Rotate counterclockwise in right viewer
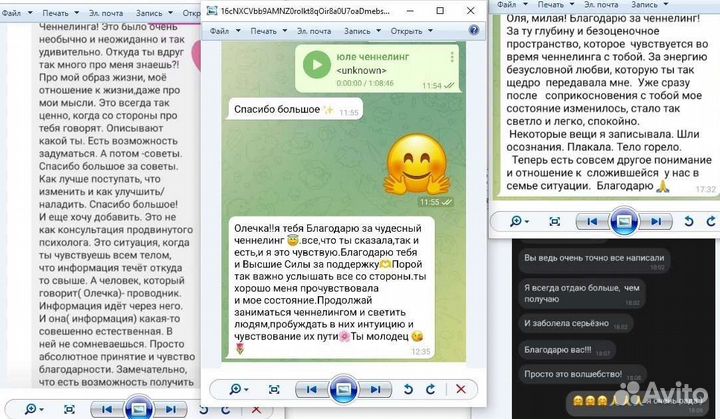Viewport: 720px width, 419px height. coord(688,221)
